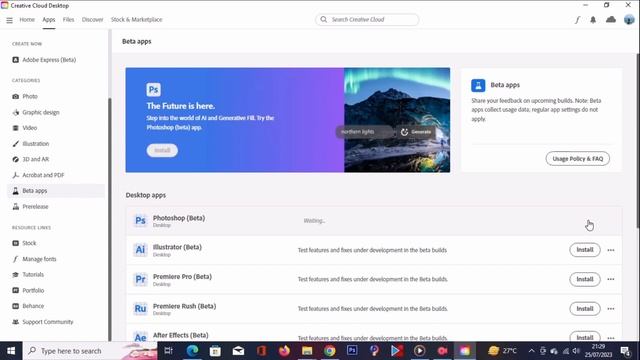This screenshot has width=640, height=360.
Task: Click the taskbar search box
Action: [x=91, y=351]
